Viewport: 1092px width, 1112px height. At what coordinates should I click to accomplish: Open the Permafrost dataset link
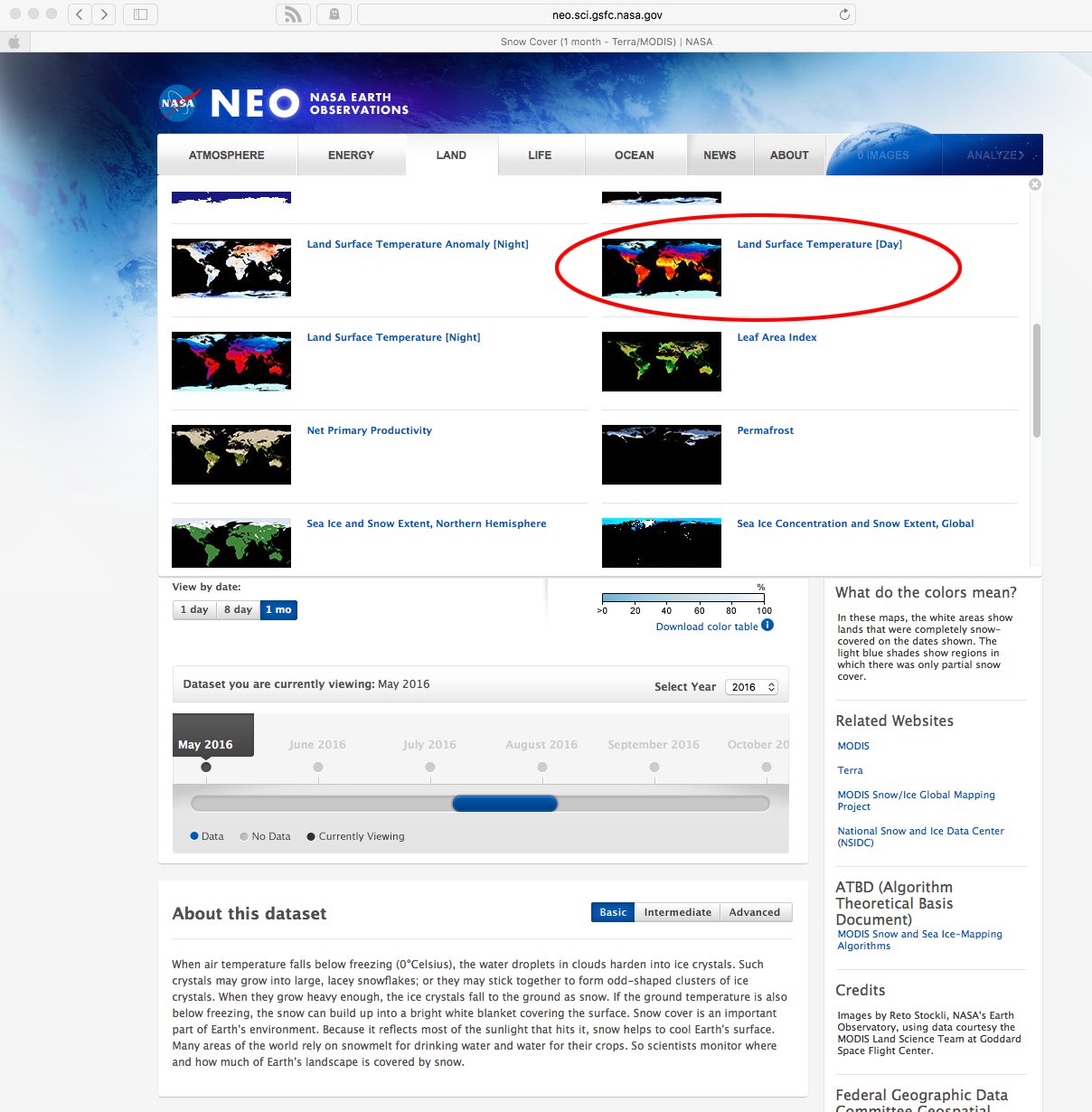point(765,430)
